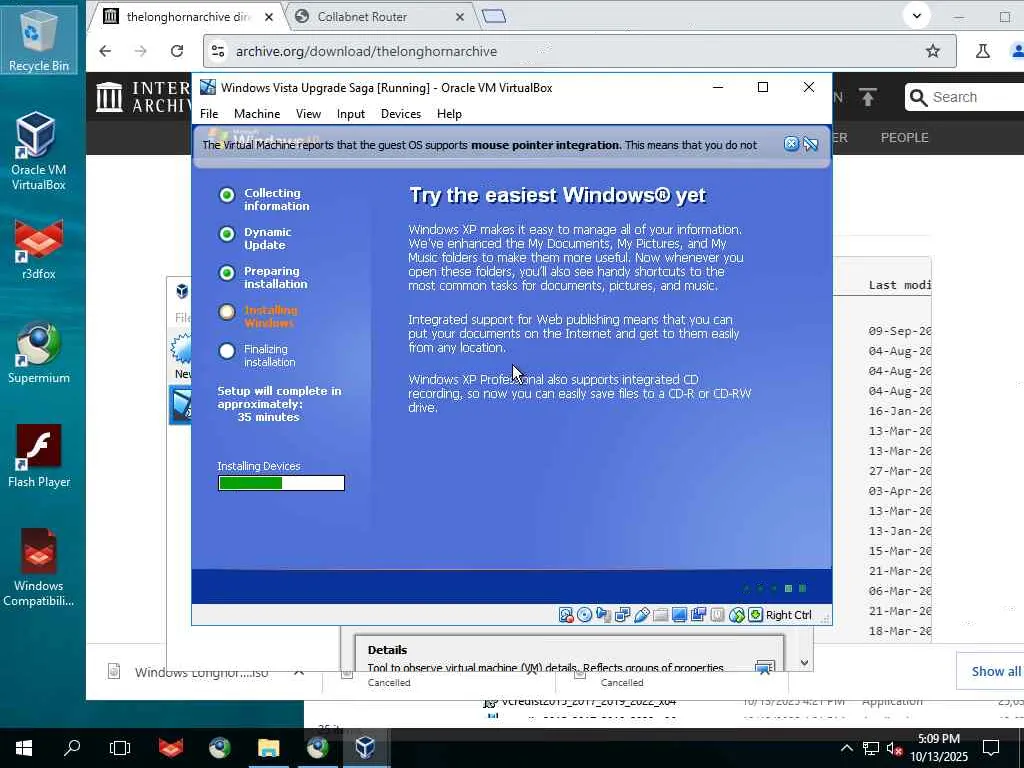Reload the archive.org page
This screenshot has height=768, width=1024.
tap(177, 51)
